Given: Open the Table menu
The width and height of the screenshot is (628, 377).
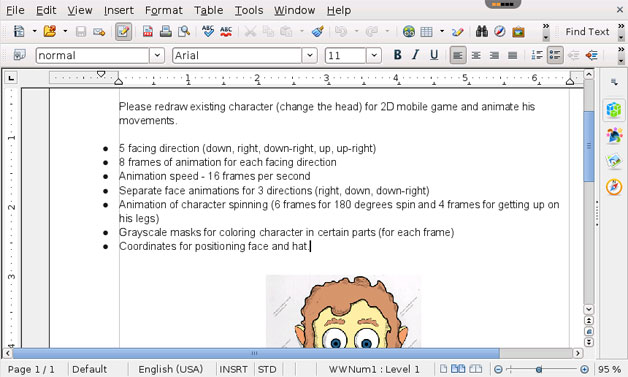Looking at the screenshot, I should point(208,10).
